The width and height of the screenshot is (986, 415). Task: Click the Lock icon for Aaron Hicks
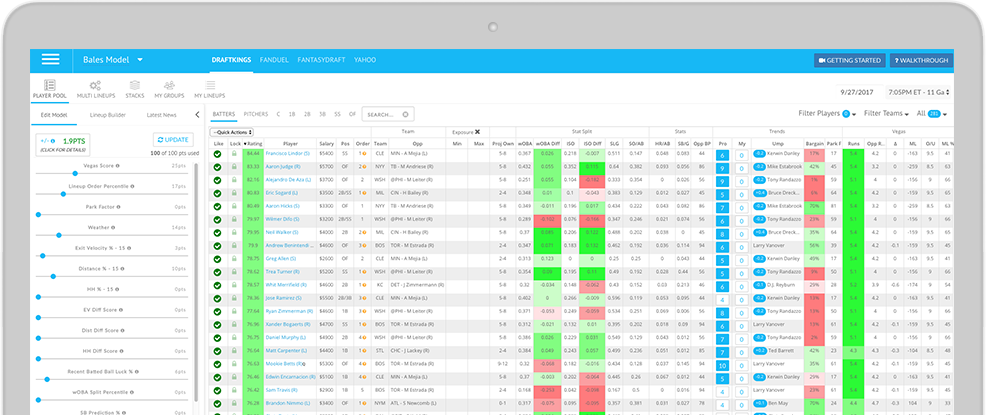[x=235, y=206]
